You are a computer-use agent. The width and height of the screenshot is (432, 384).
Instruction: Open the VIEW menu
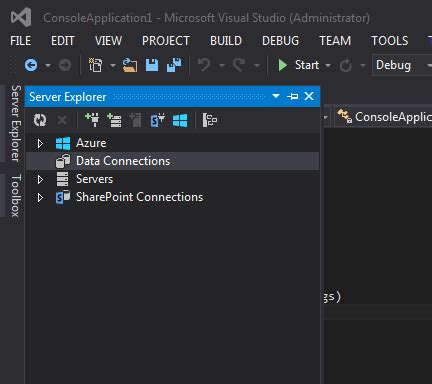(108, 41)
